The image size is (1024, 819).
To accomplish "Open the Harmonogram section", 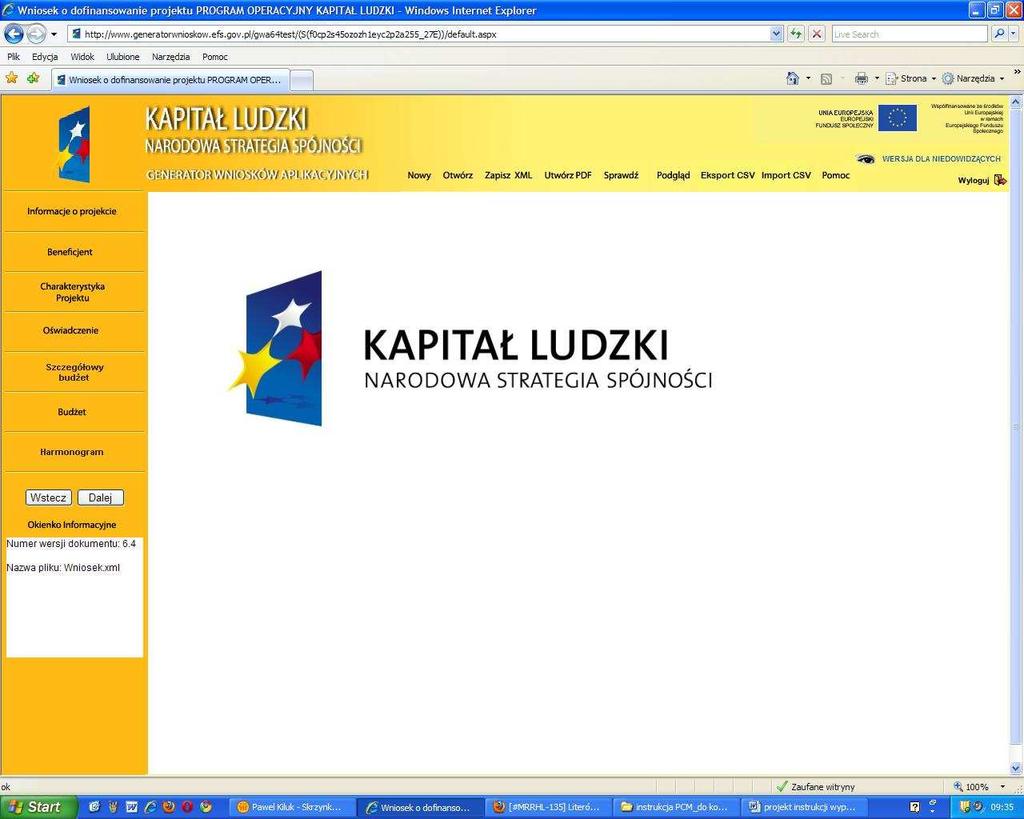I will pyautogui.click(x=72, y=452).
